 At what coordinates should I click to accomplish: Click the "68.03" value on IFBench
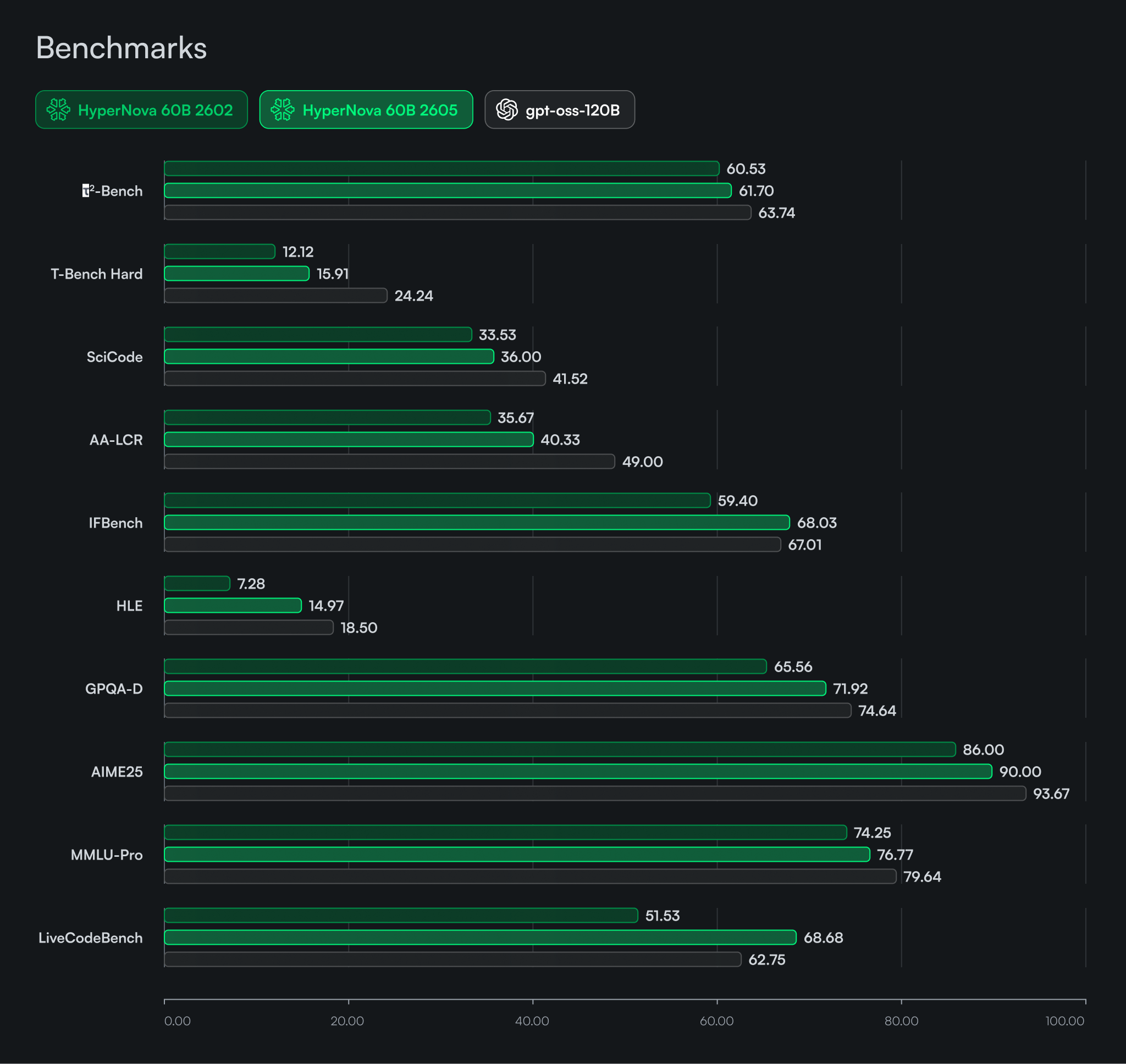(x=817, y=523)
